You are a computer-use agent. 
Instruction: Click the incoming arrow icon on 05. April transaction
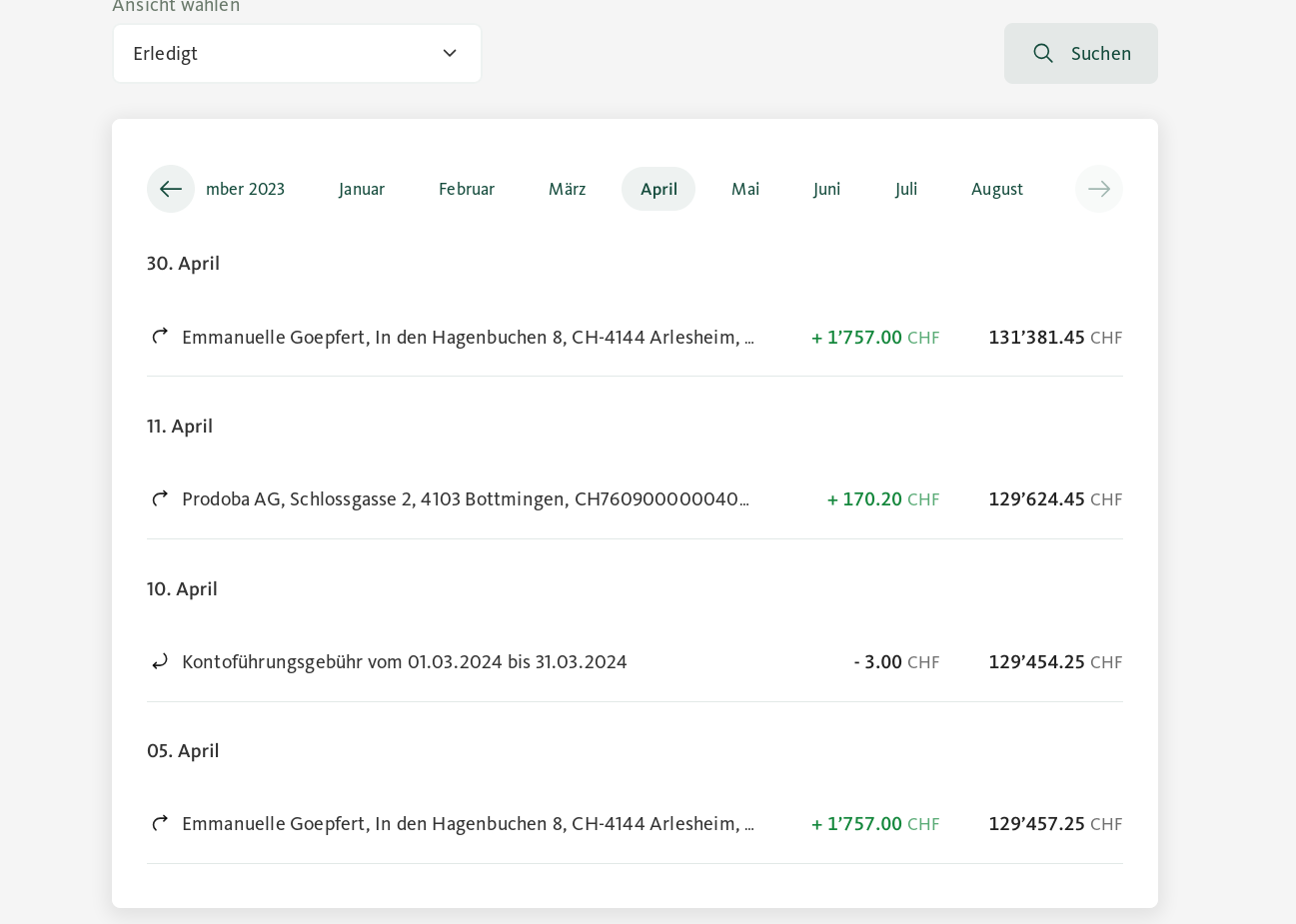click(160, 823)
